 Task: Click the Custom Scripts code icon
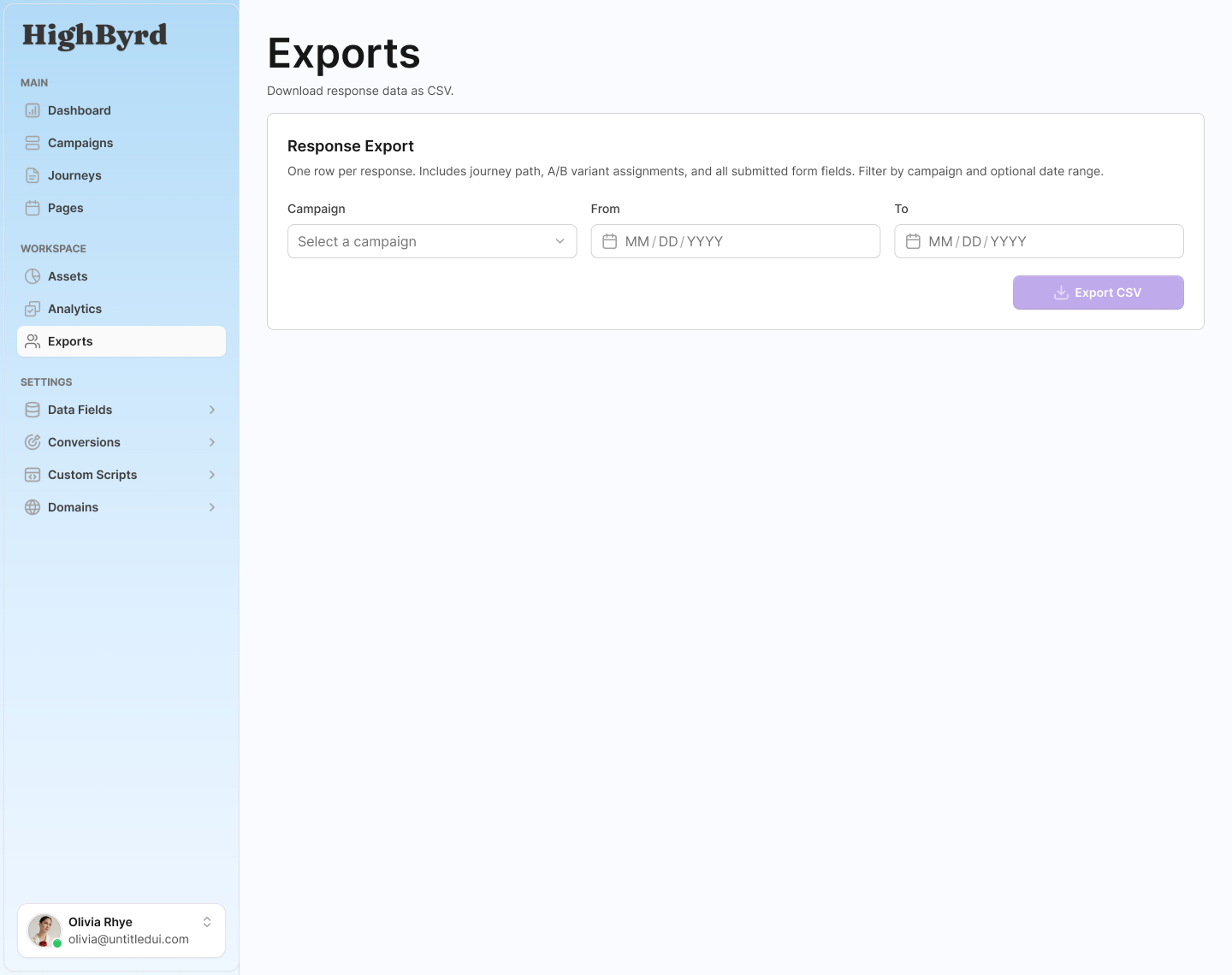point(33,475)
